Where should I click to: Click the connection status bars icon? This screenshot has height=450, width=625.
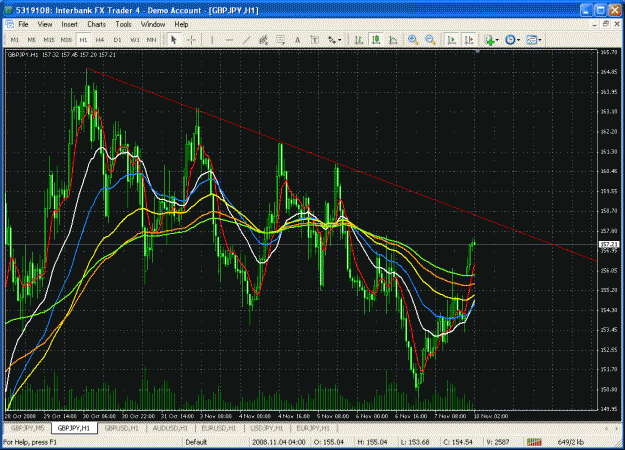point(534,442)
